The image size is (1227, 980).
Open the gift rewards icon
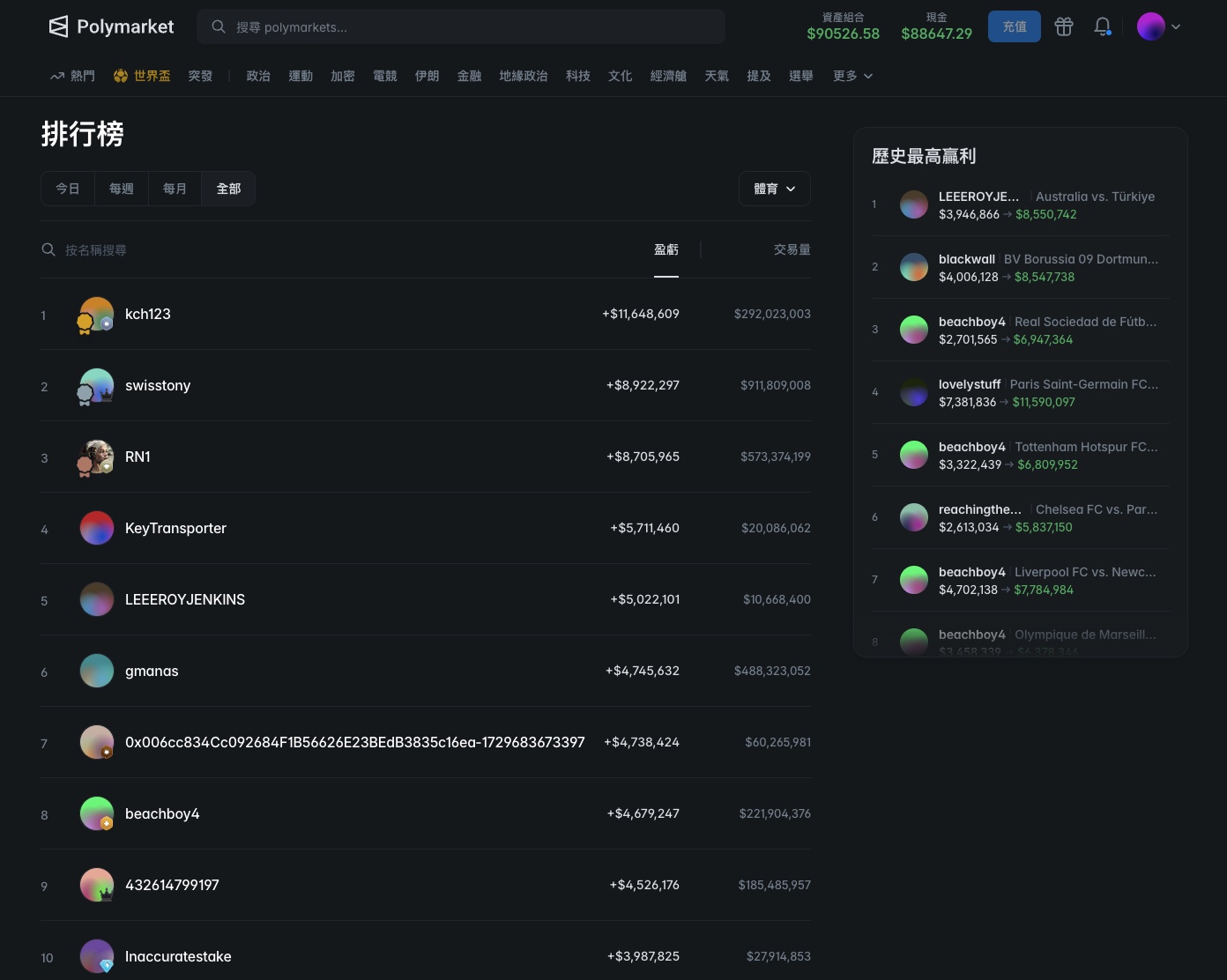pos(1064,26)
